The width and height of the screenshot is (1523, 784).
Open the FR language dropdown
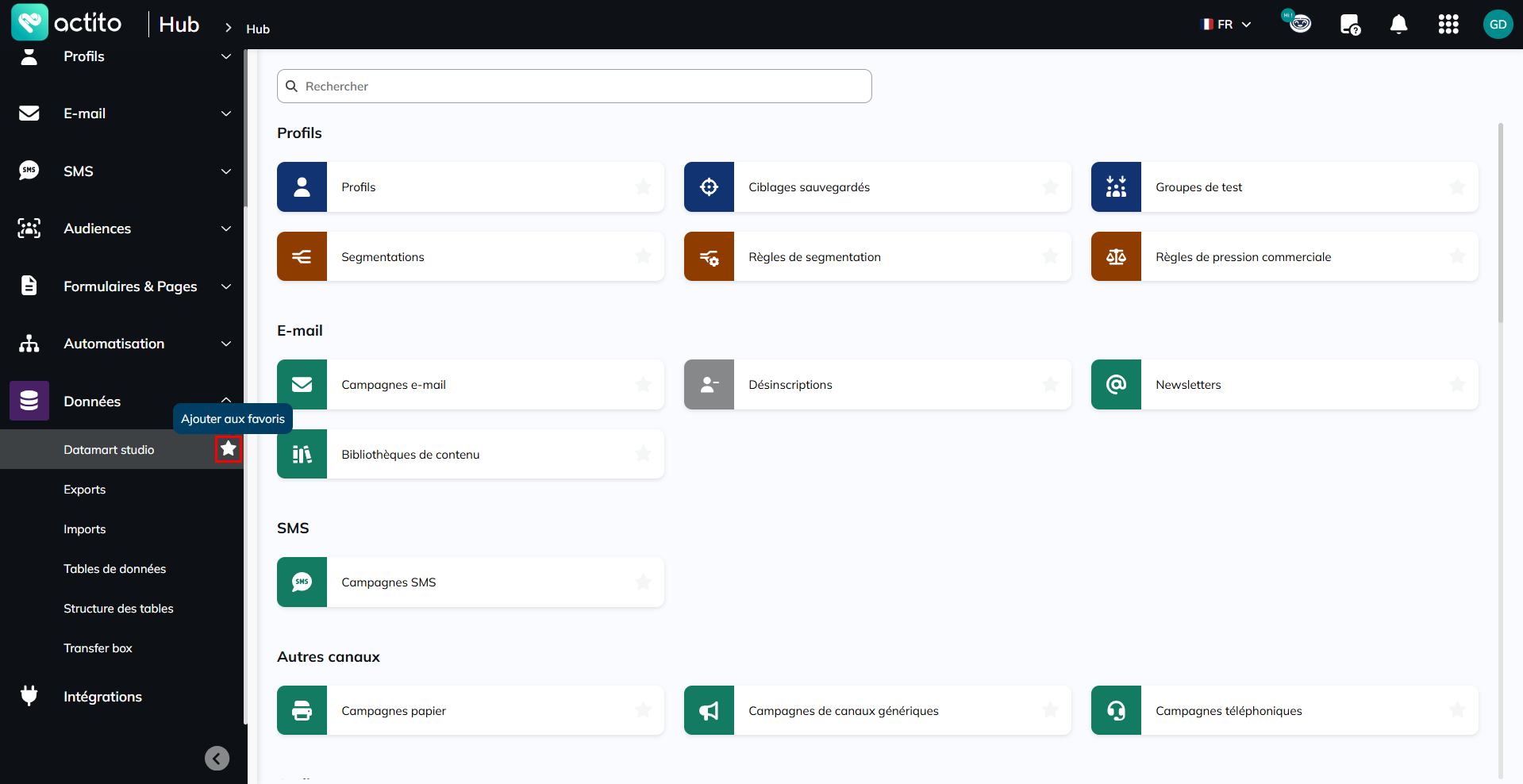coord(1226,25)
